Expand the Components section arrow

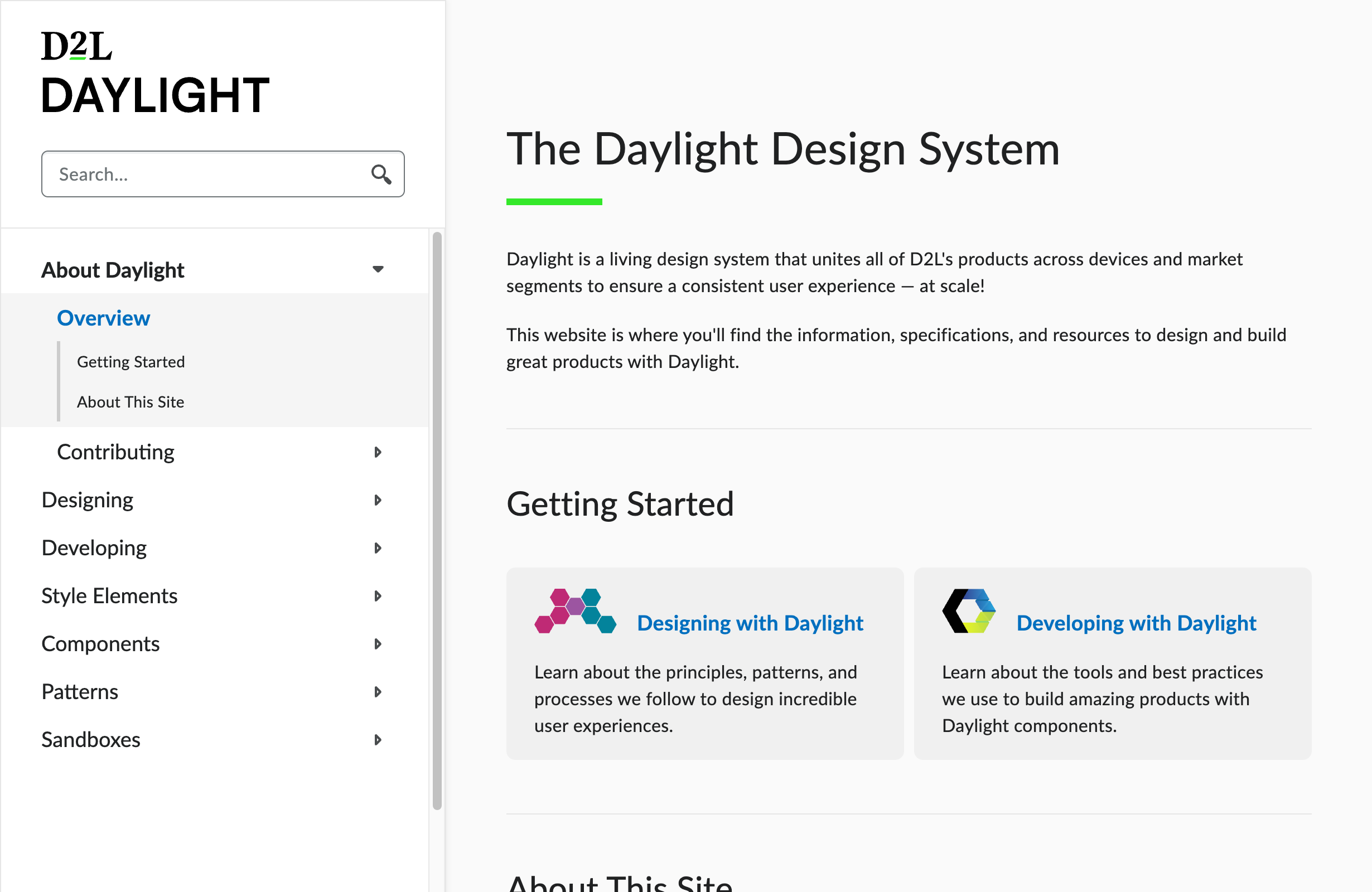click(378, 644)
